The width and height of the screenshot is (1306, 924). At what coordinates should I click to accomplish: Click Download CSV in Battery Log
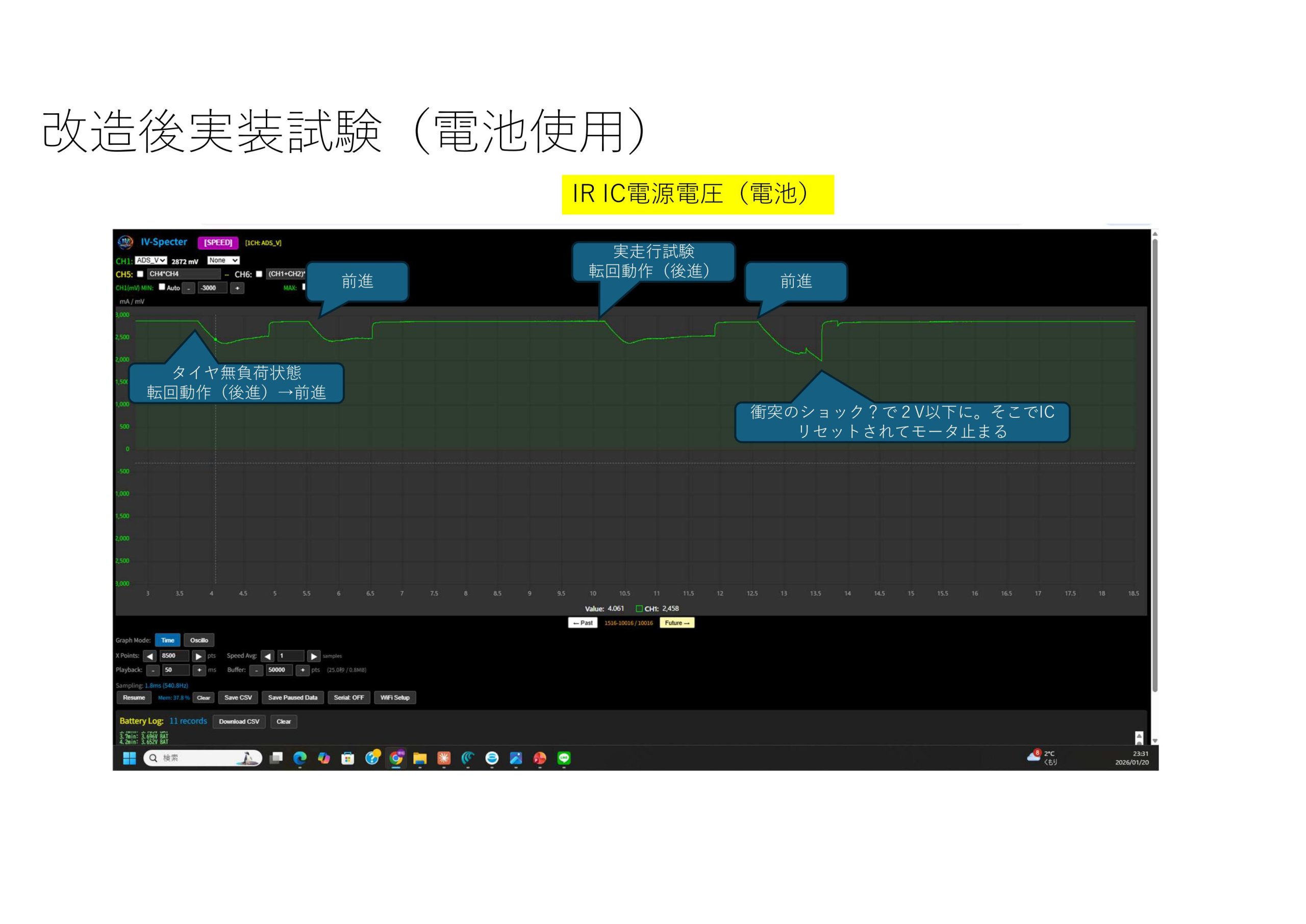(239, 721)
